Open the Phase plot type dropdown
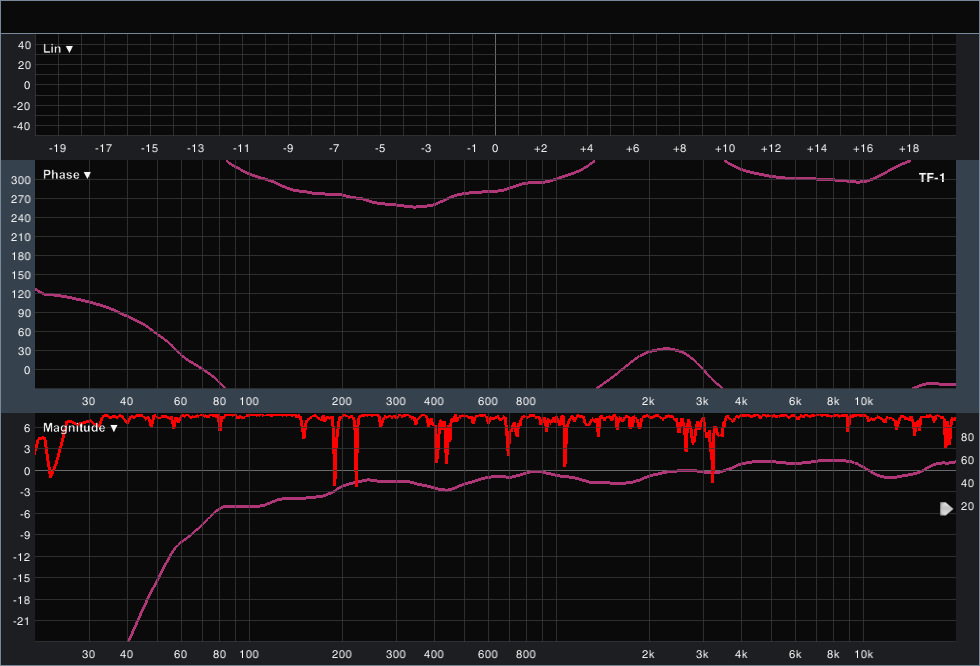This screenshot has width=980, height=666. tap(66, 175)
